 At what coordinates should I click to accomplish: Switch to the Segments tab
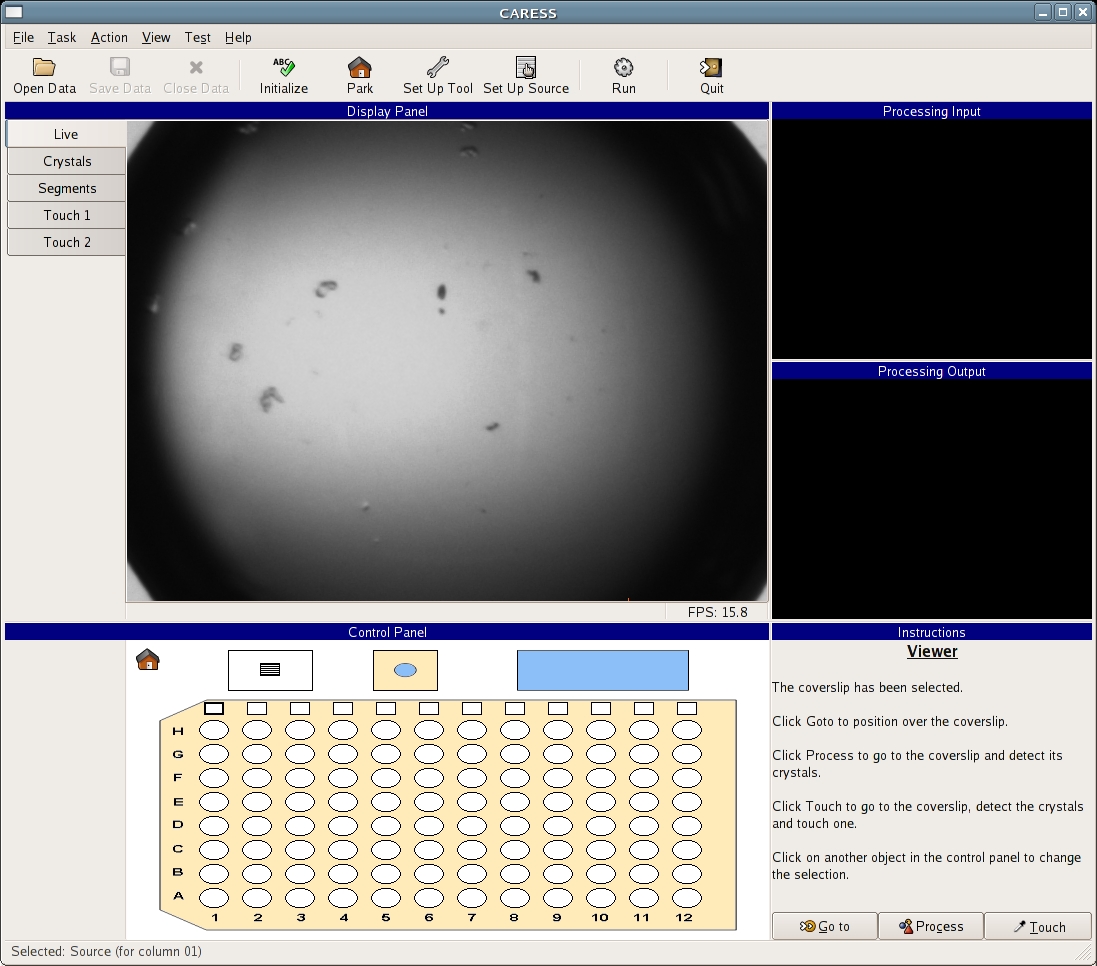[x=67, y=188]
